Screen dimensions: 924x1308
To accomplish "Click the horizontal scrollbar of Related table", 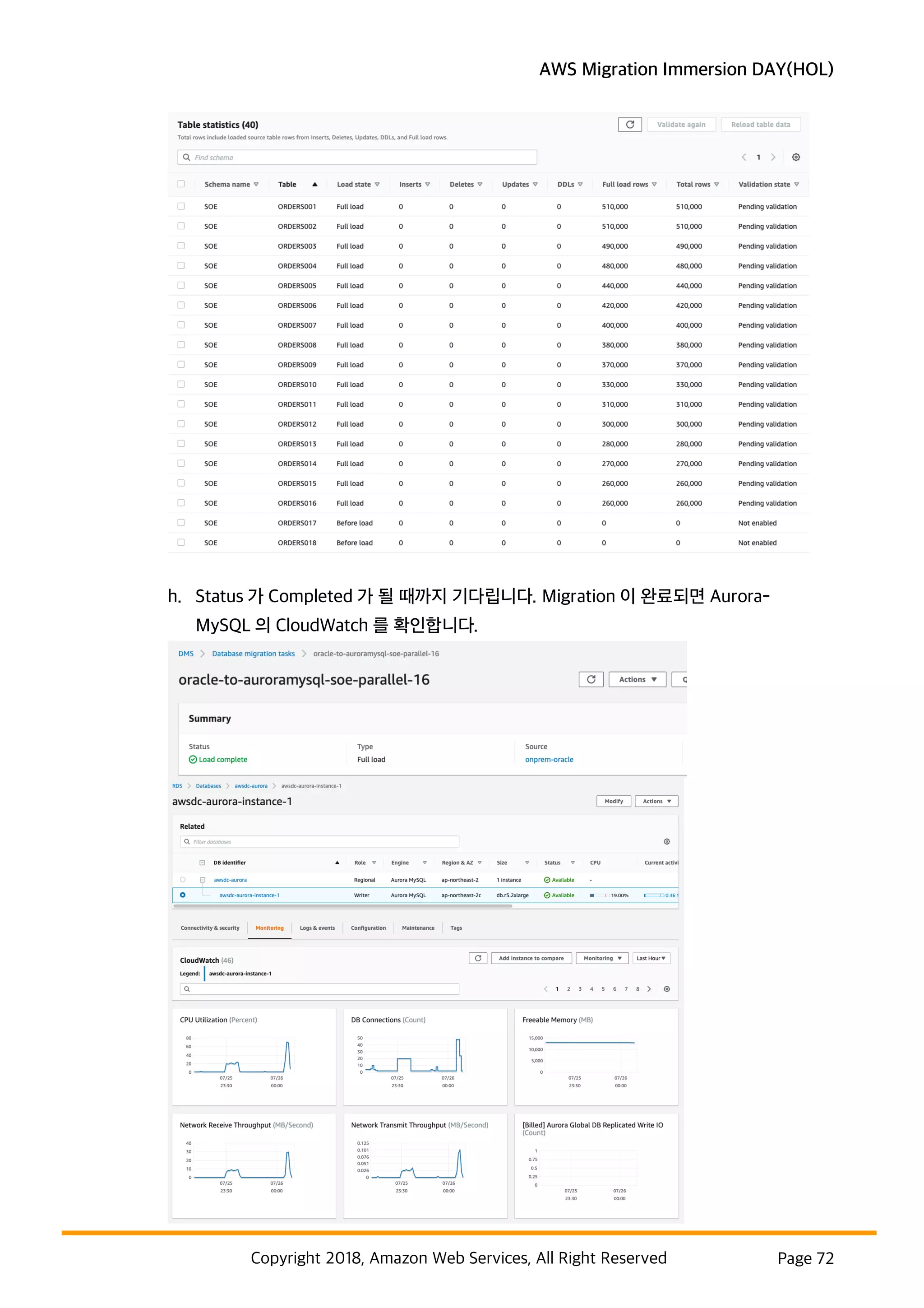I will click(342, 906).
